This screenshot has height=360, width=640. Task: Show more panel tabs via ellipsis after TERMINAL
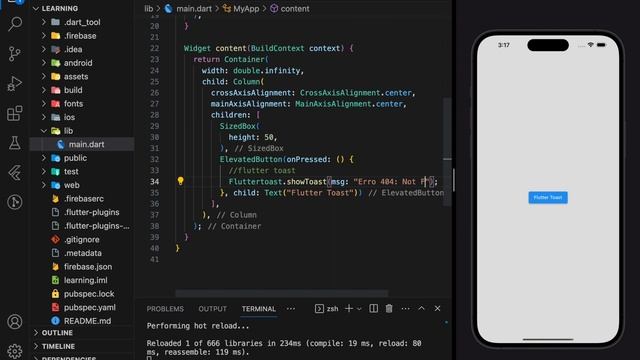tap(291, 309)
